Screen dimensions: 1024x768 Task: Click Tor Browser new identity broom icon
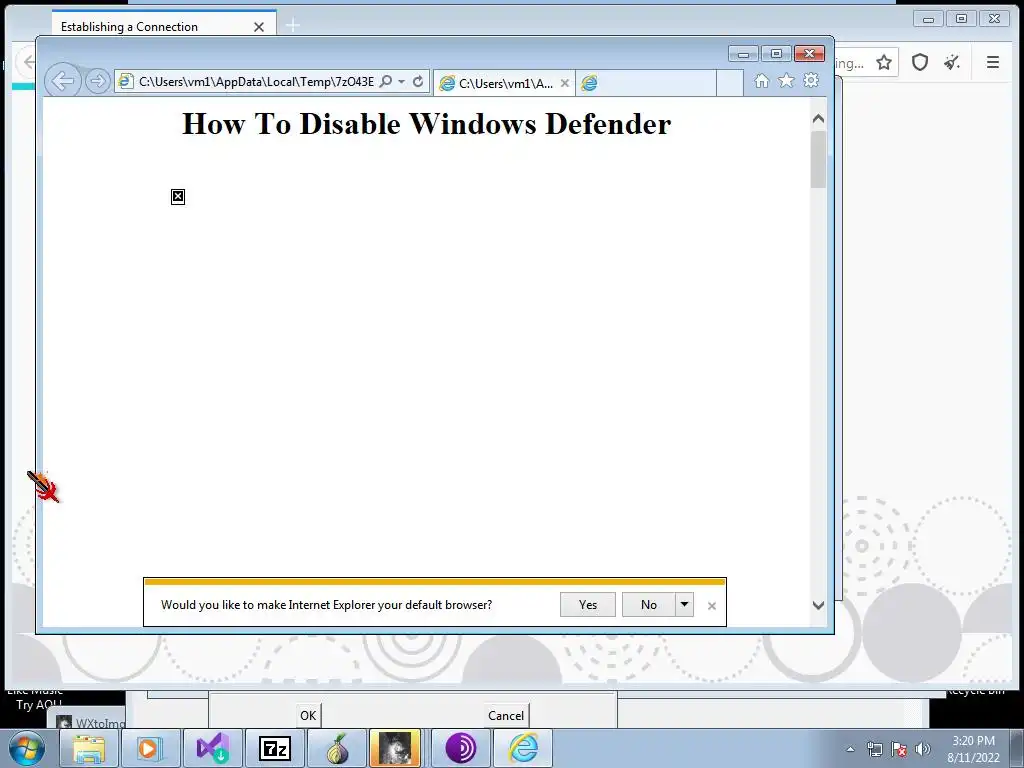(952, 62)
